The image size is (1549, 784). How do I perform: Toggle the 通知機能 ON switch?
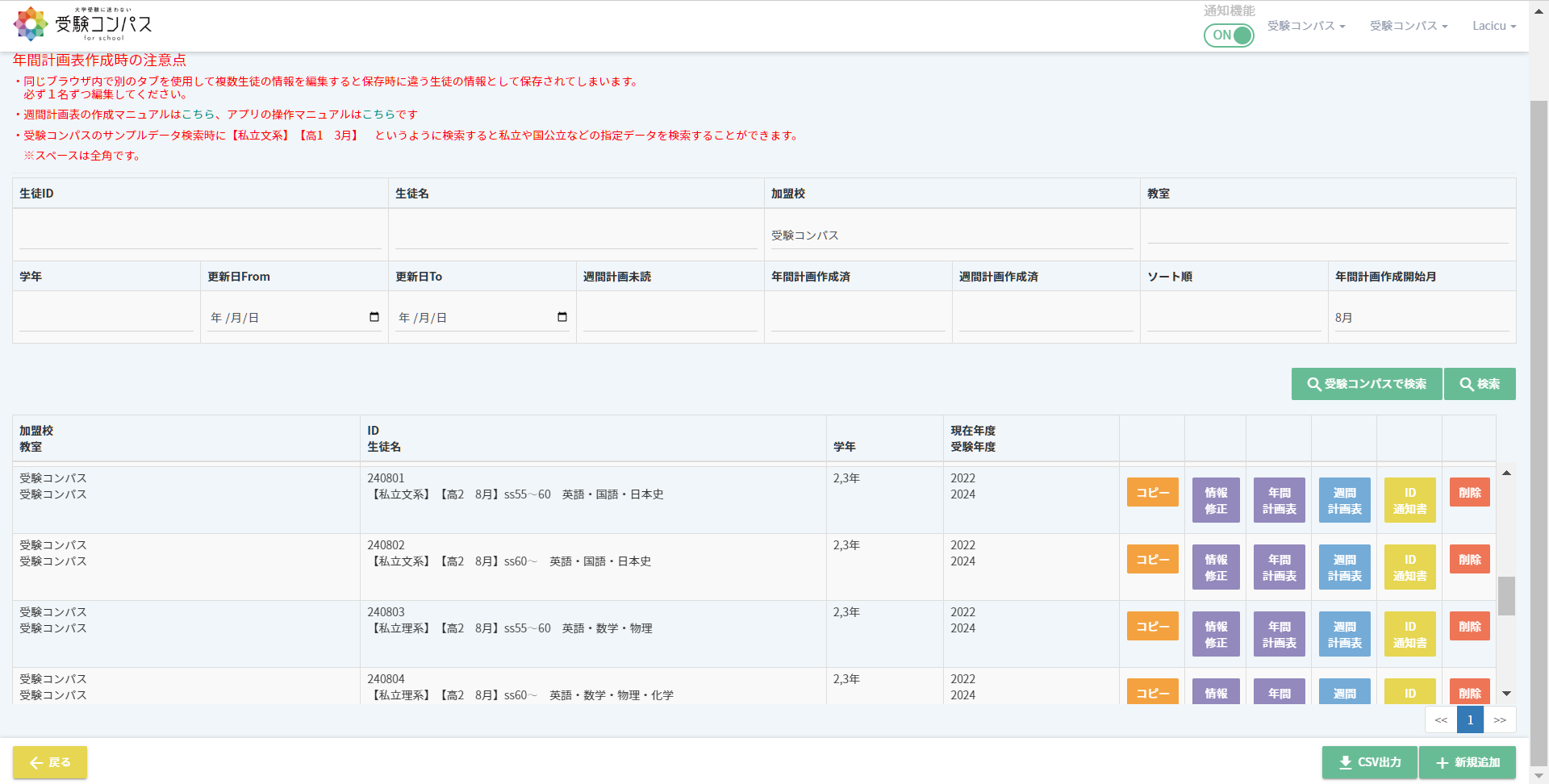(x=1229, y=35)
